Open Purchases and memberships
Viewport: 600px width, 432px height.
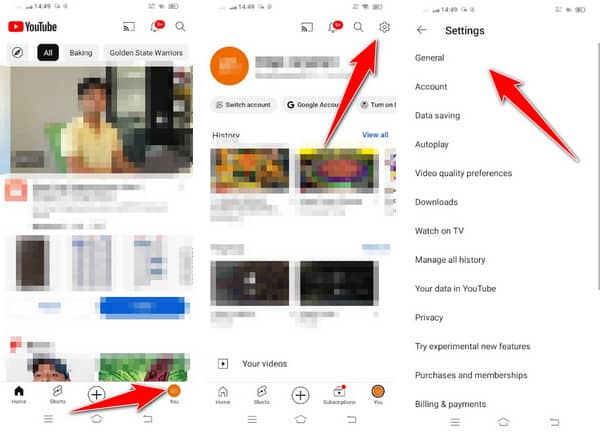pyautogui.click(x=471, y=375)
